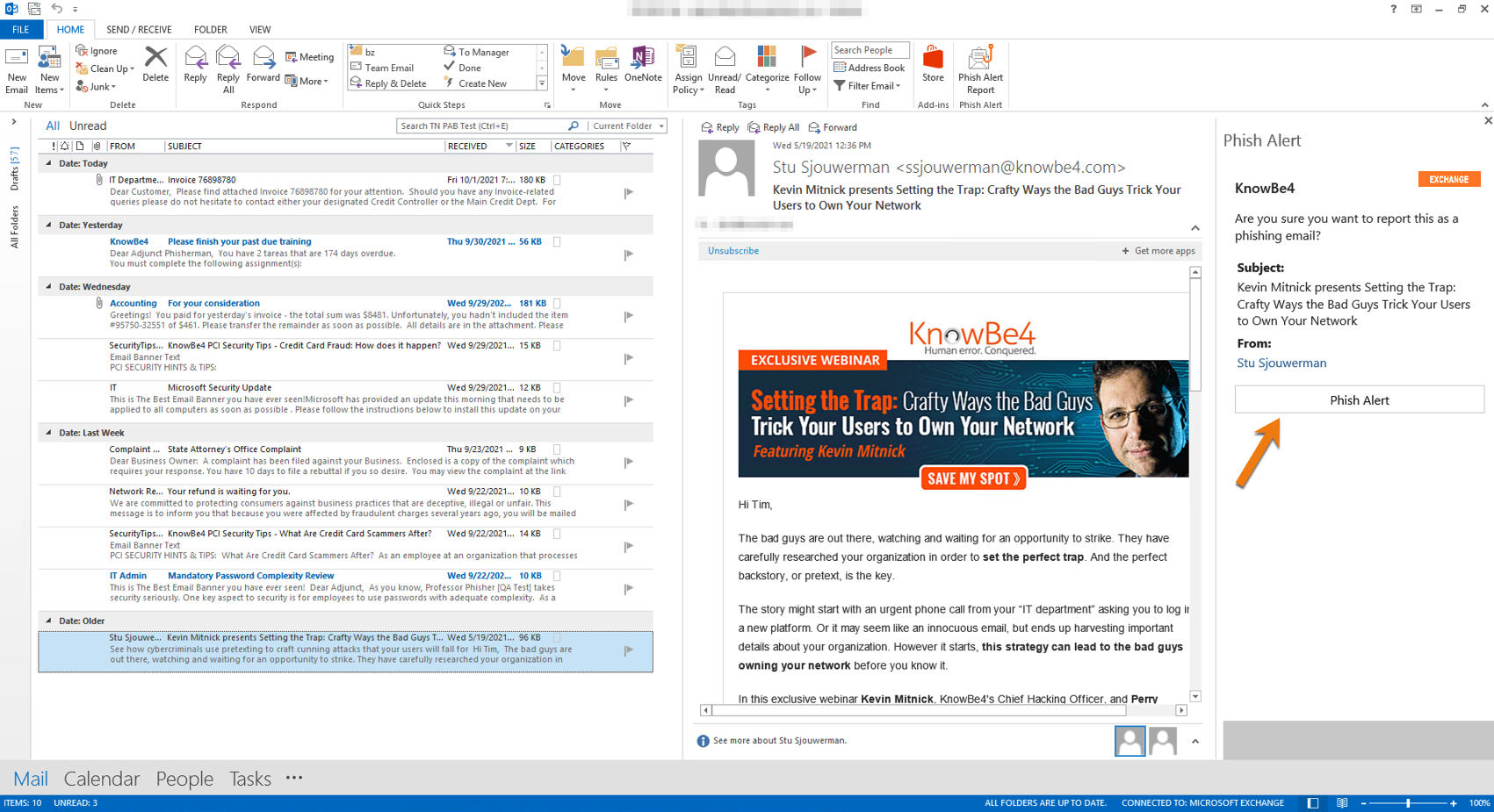Click the search magnifier in the mail search box

574,126
